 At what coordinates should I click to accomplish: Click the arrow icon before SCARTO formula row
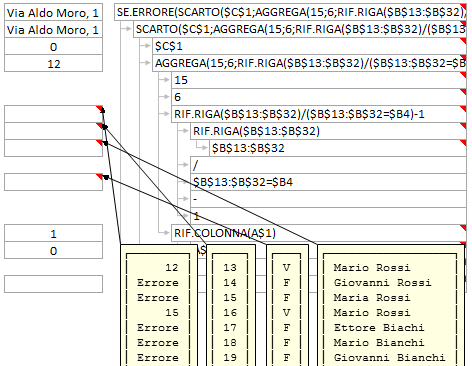[x=126, y=29]
